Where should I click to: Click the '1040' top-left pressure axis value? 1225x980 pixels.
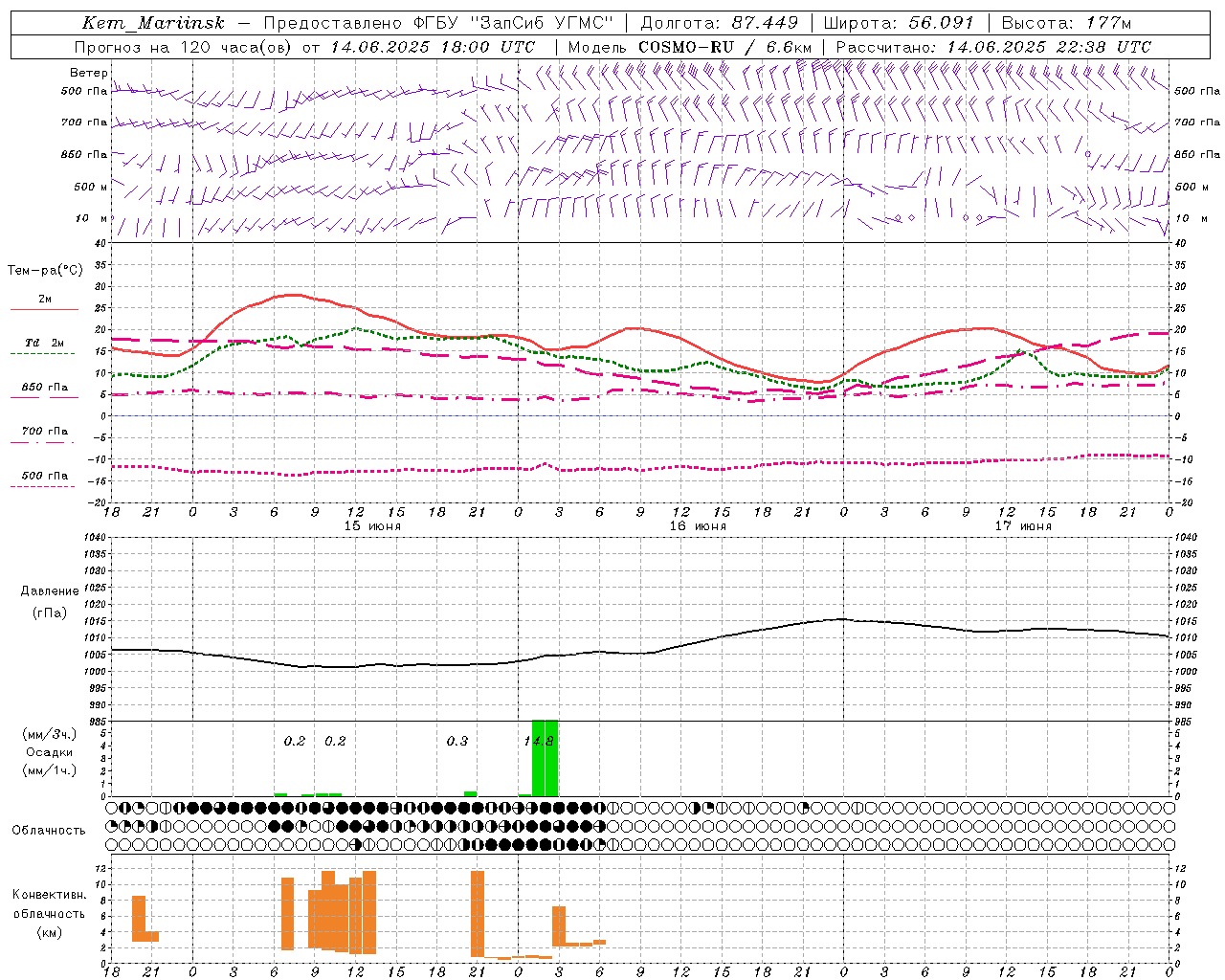(x=94, y=538)
